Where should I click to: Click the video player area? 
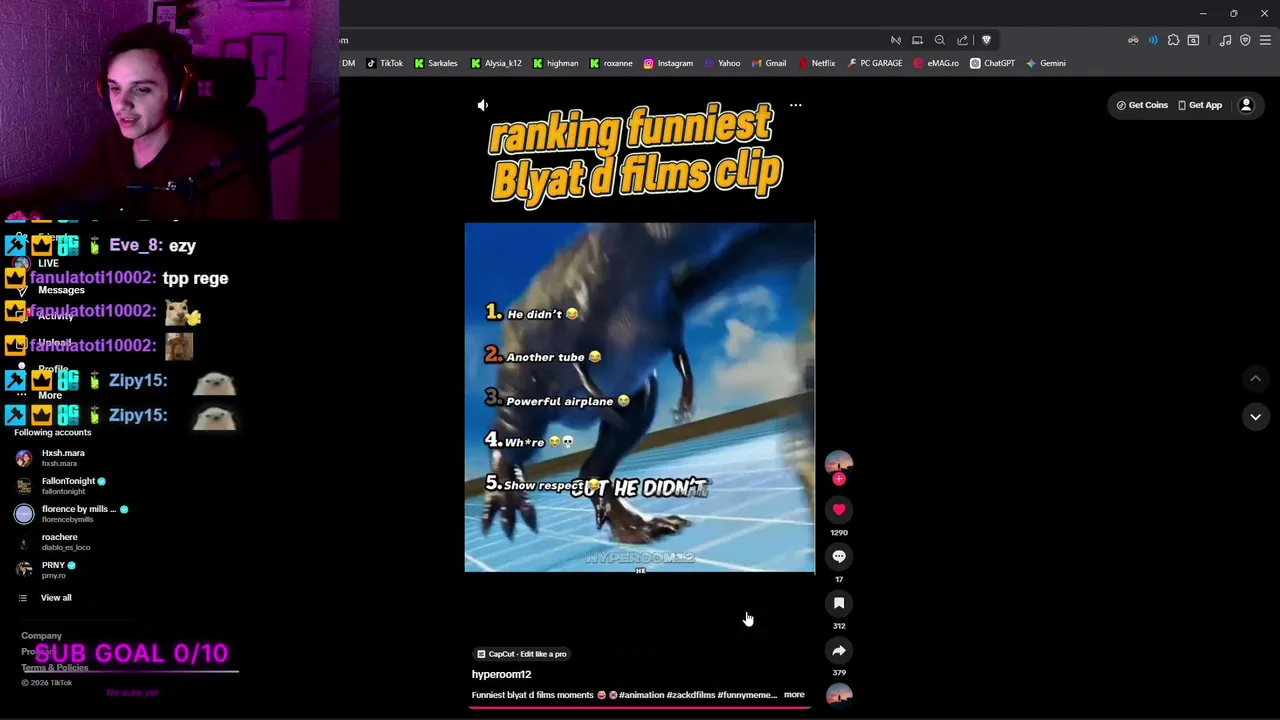click(640, 397)
